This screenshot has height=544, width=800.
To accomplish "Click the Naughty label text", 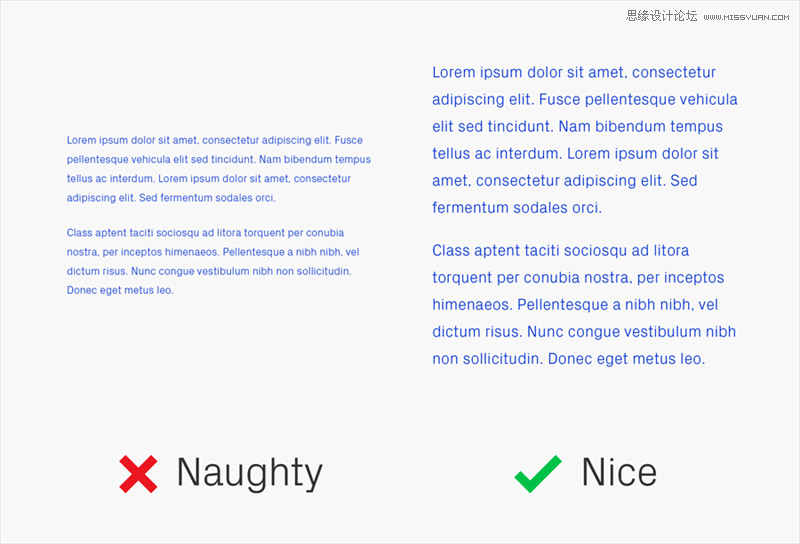I will 249,474.
